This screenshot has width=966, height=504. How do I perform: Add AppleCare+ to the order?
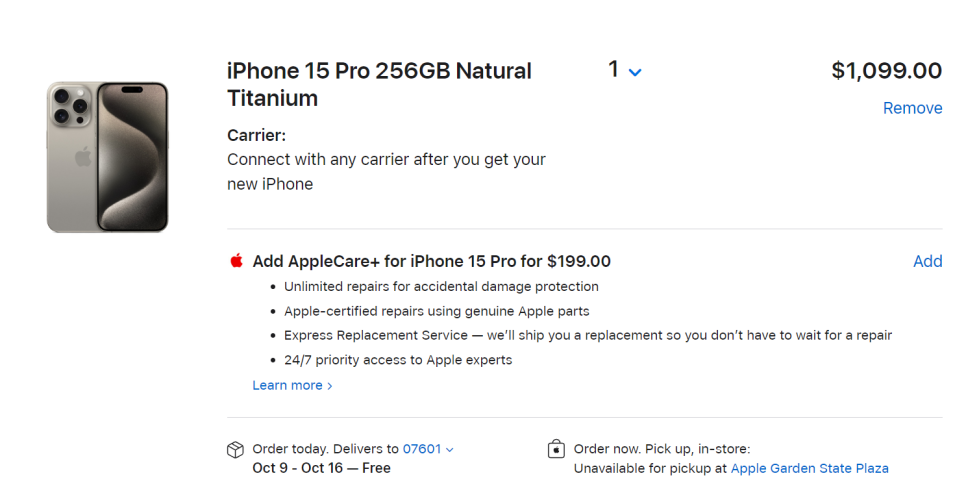pyautogui.click(x=927, y=261)
